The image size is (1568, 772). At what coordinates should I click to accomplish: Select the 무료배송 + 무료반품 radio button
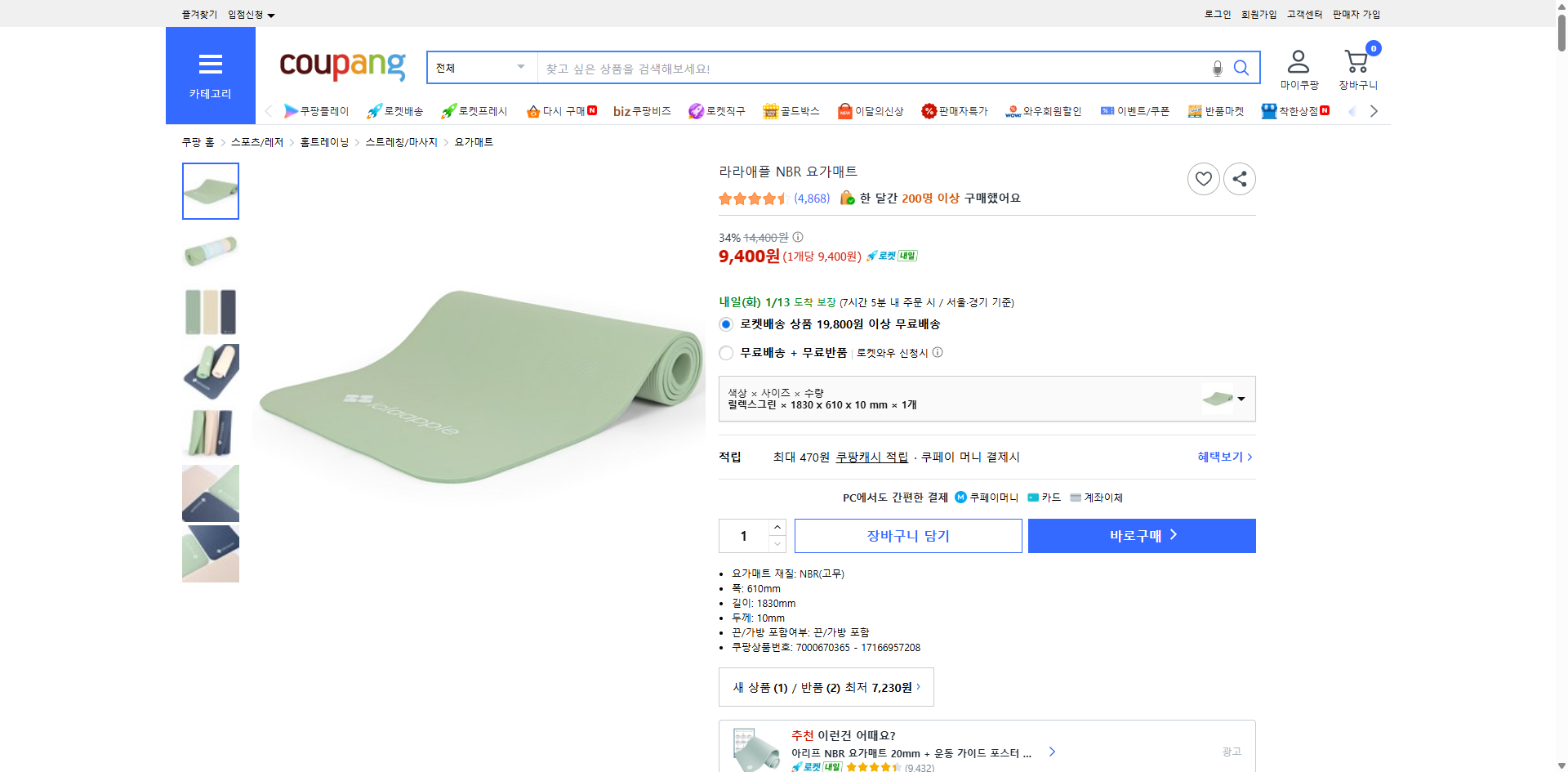pyautogui.click(x=725, y=352)
